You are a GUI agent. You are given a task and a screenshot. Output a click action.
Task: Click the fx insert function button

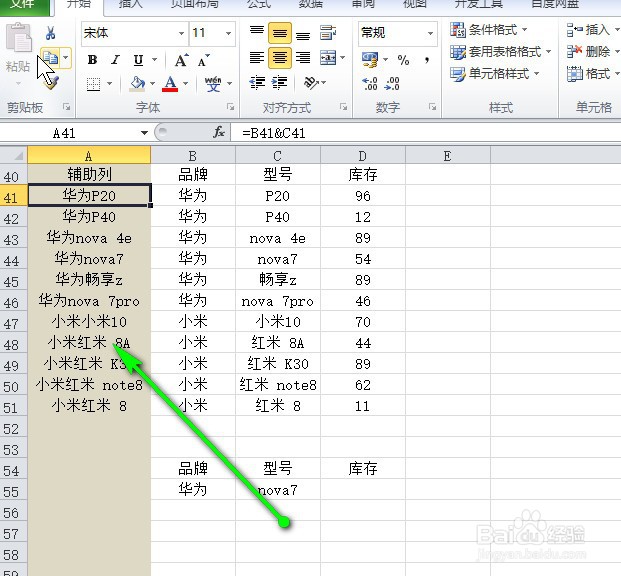(219, 132)
